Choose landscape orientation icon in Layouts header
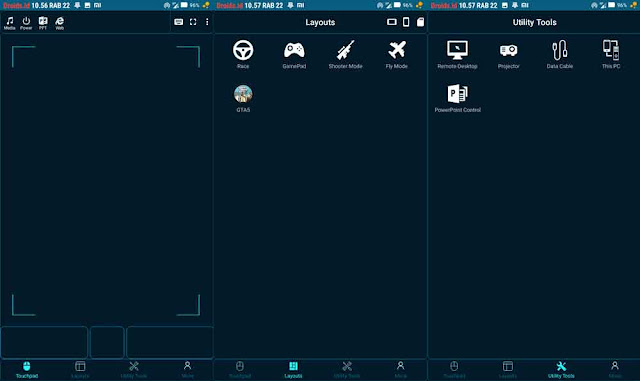The width and height of the screenshot is (640, 381). [391, 22]
